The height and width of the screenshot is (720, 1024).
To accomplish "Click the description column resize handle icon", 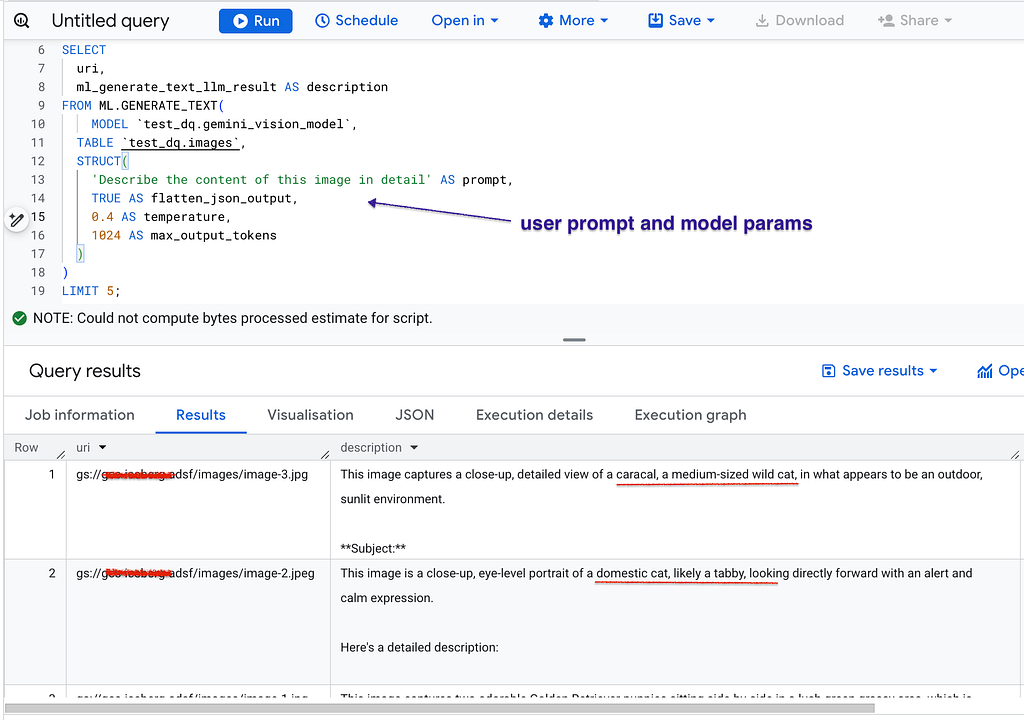I will 1015,454.
